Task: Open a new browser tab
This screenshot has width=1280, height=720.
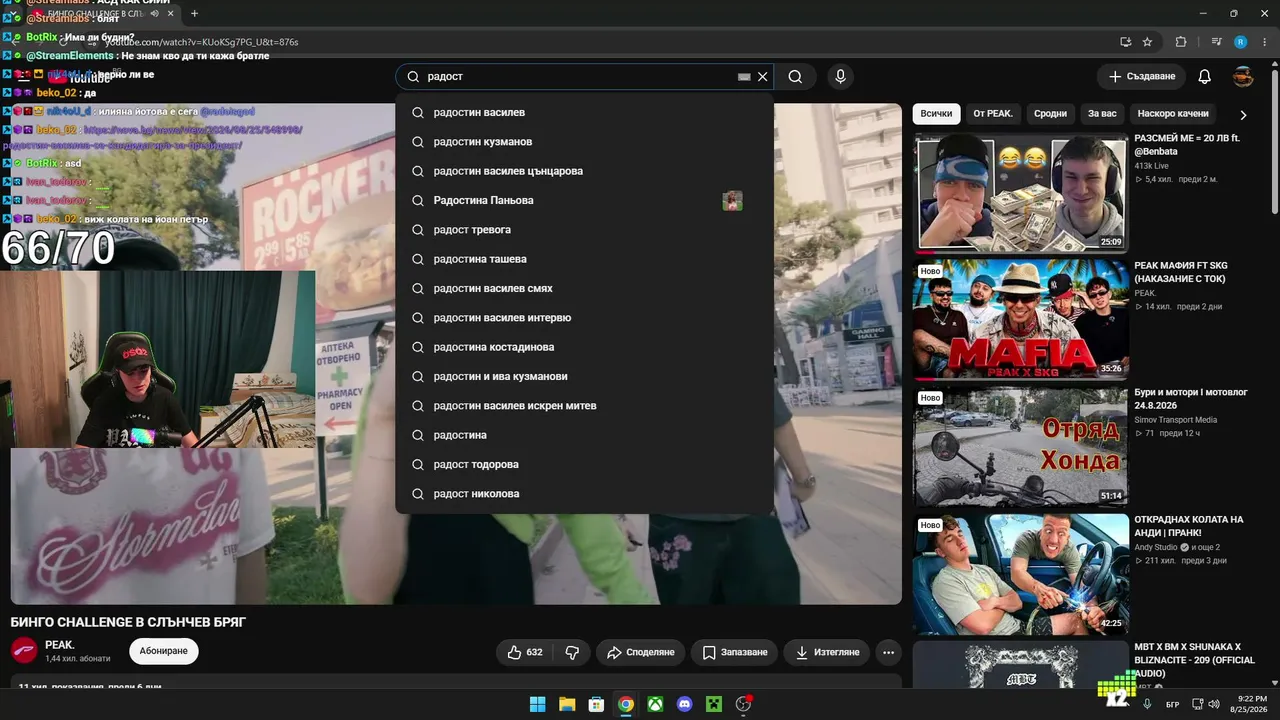Action: [x=194, y=14]
